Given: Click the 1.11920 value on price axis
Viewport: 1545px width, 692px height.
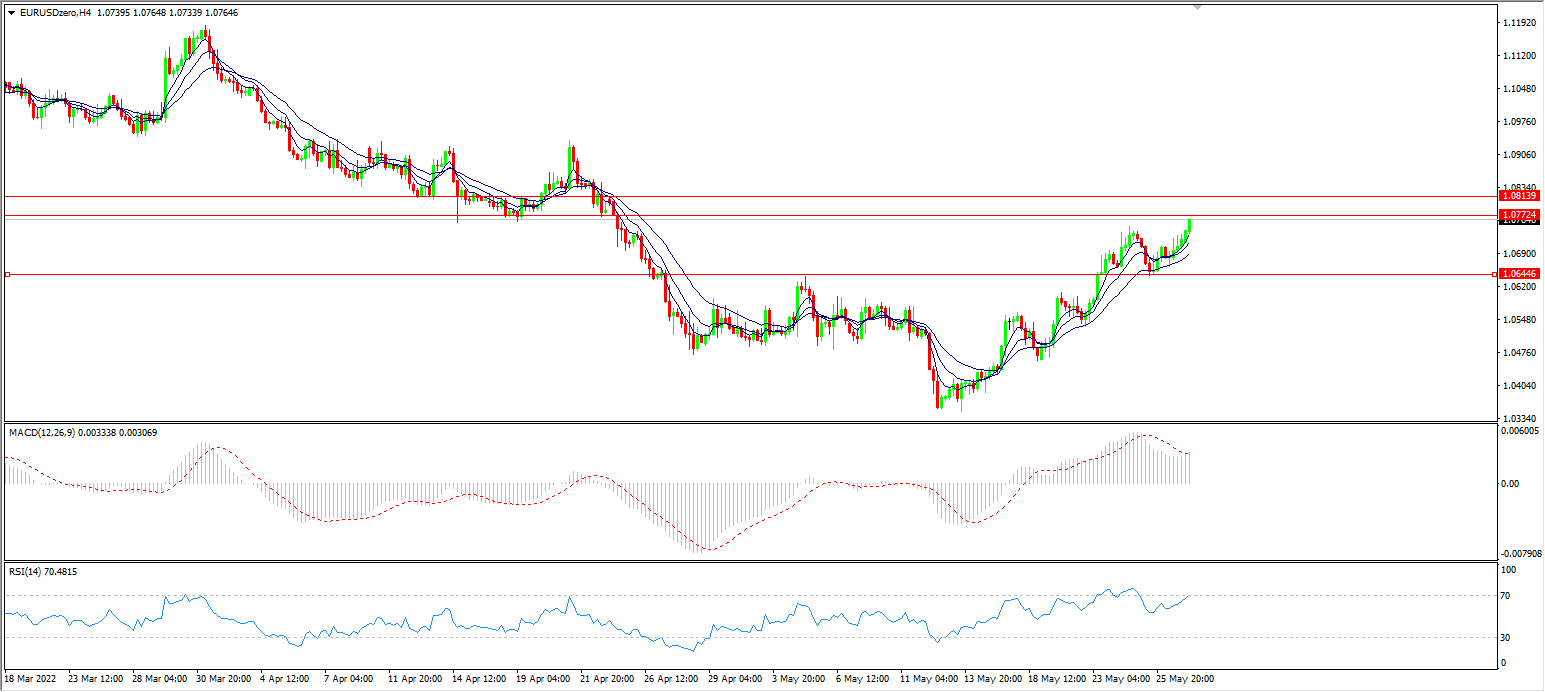Looking at the screenshot, I should 1519,22.
